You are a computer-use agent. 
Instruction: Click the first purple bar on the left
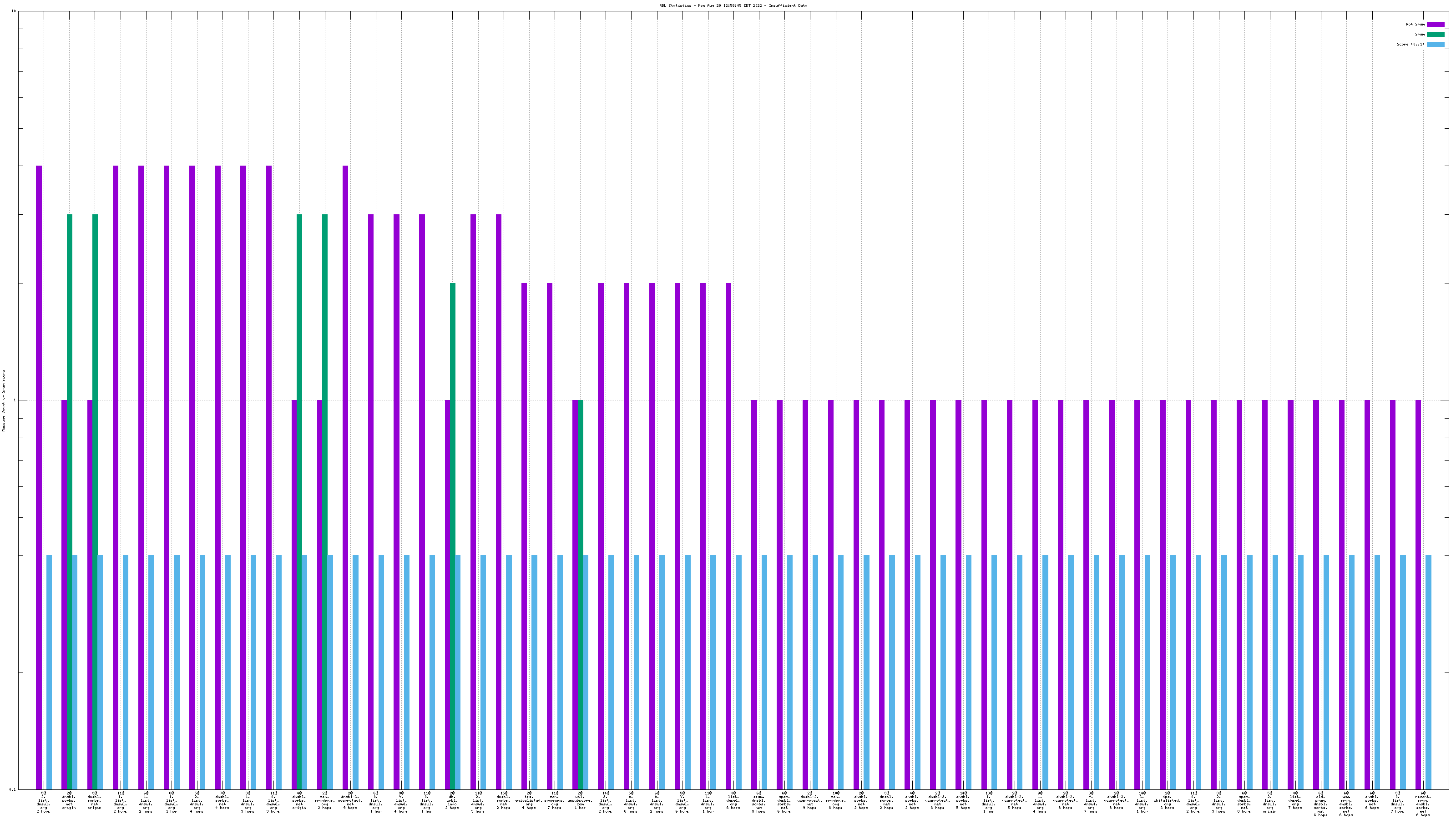coord(39,452)
